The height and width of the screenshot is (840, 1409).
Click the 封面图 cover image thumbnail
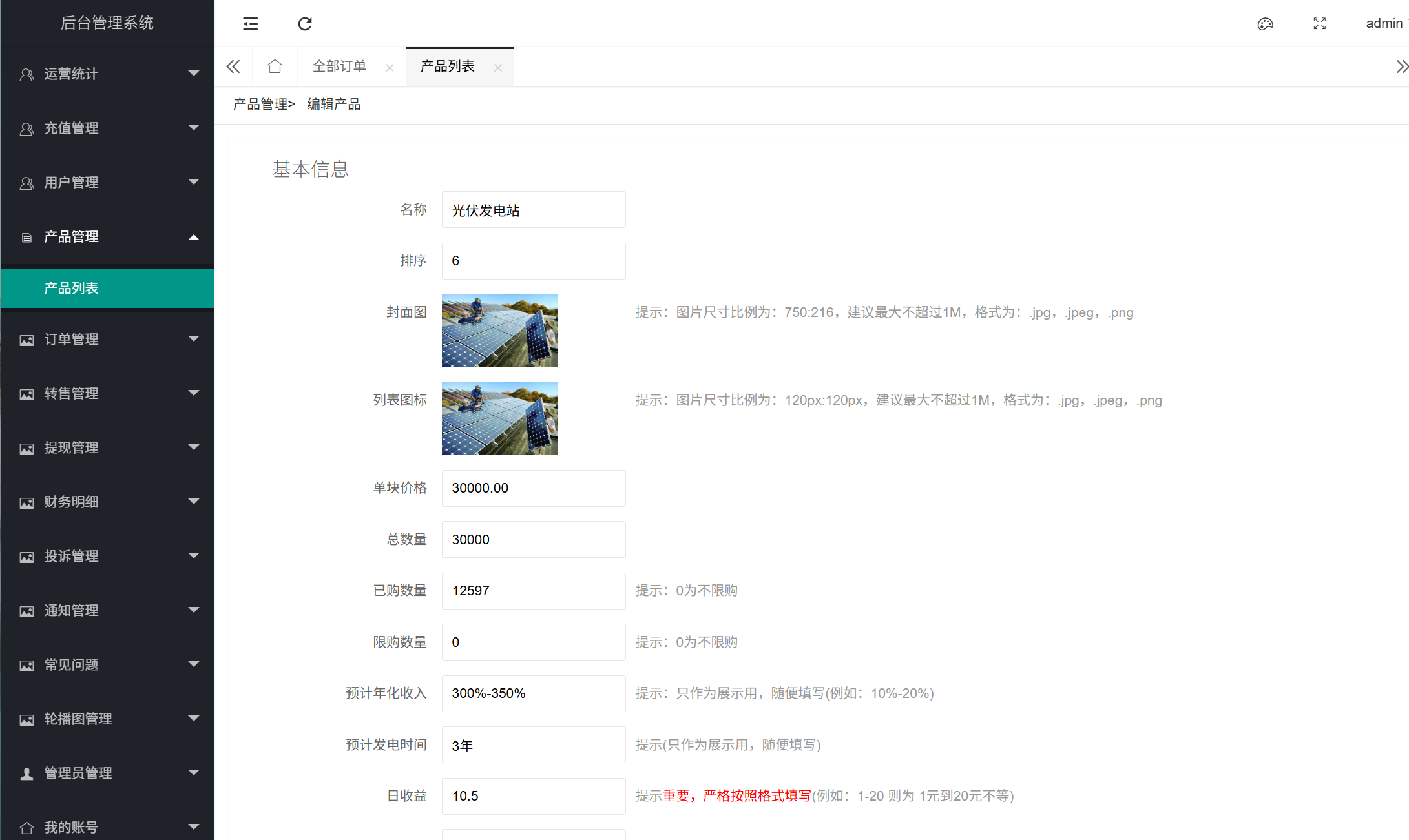[x=499, y=331]
